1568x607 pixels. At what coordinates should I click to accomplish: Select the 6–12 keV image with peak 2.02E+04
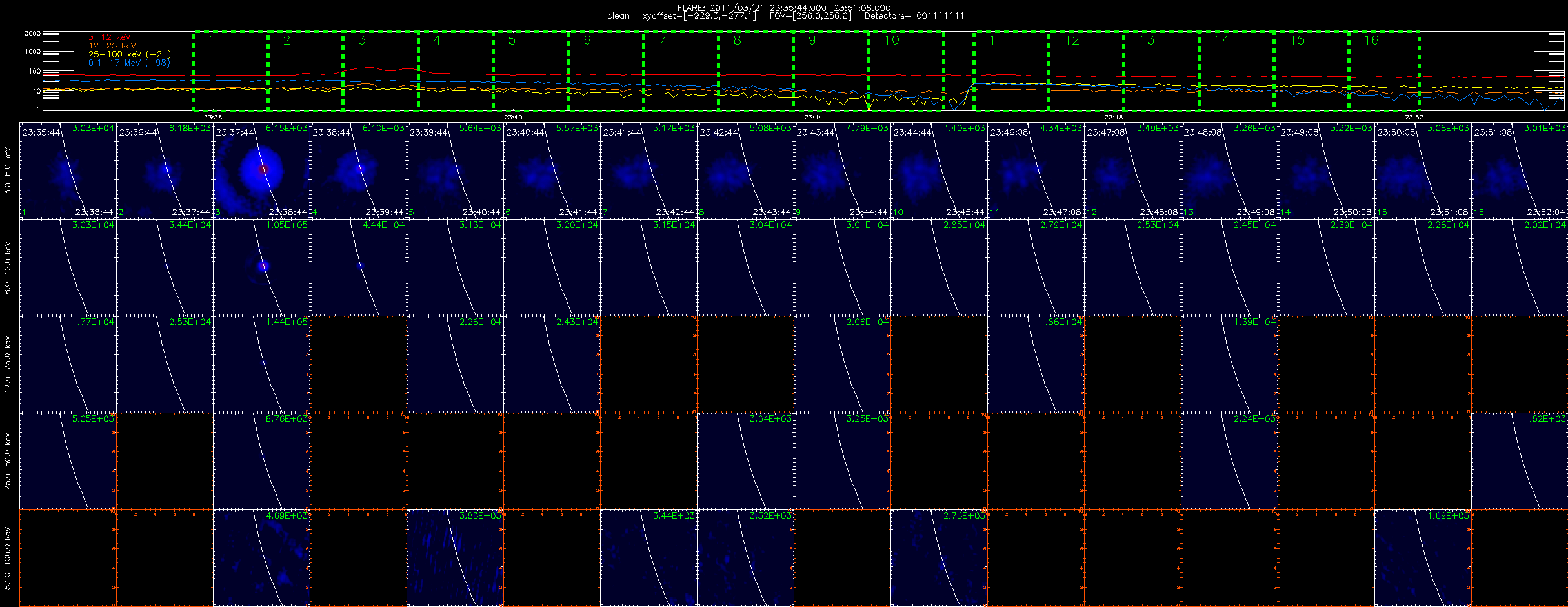click(x=1520, y=267)
